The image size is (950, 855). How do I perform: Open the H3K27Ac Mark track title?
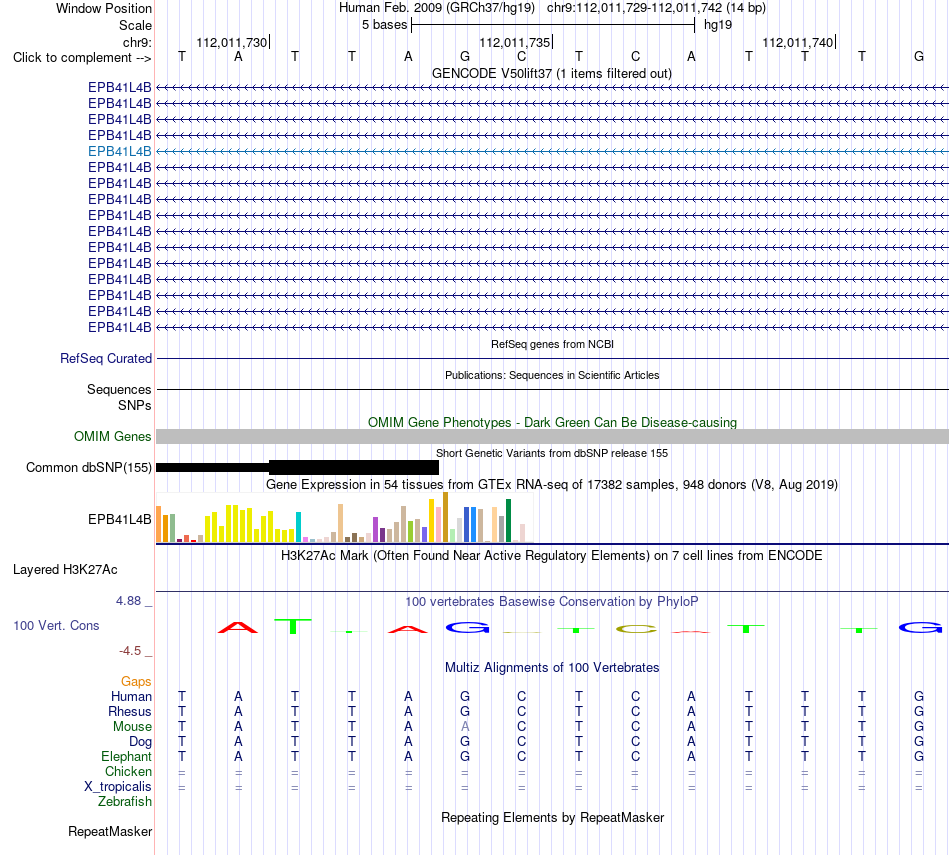pos(552,556)
